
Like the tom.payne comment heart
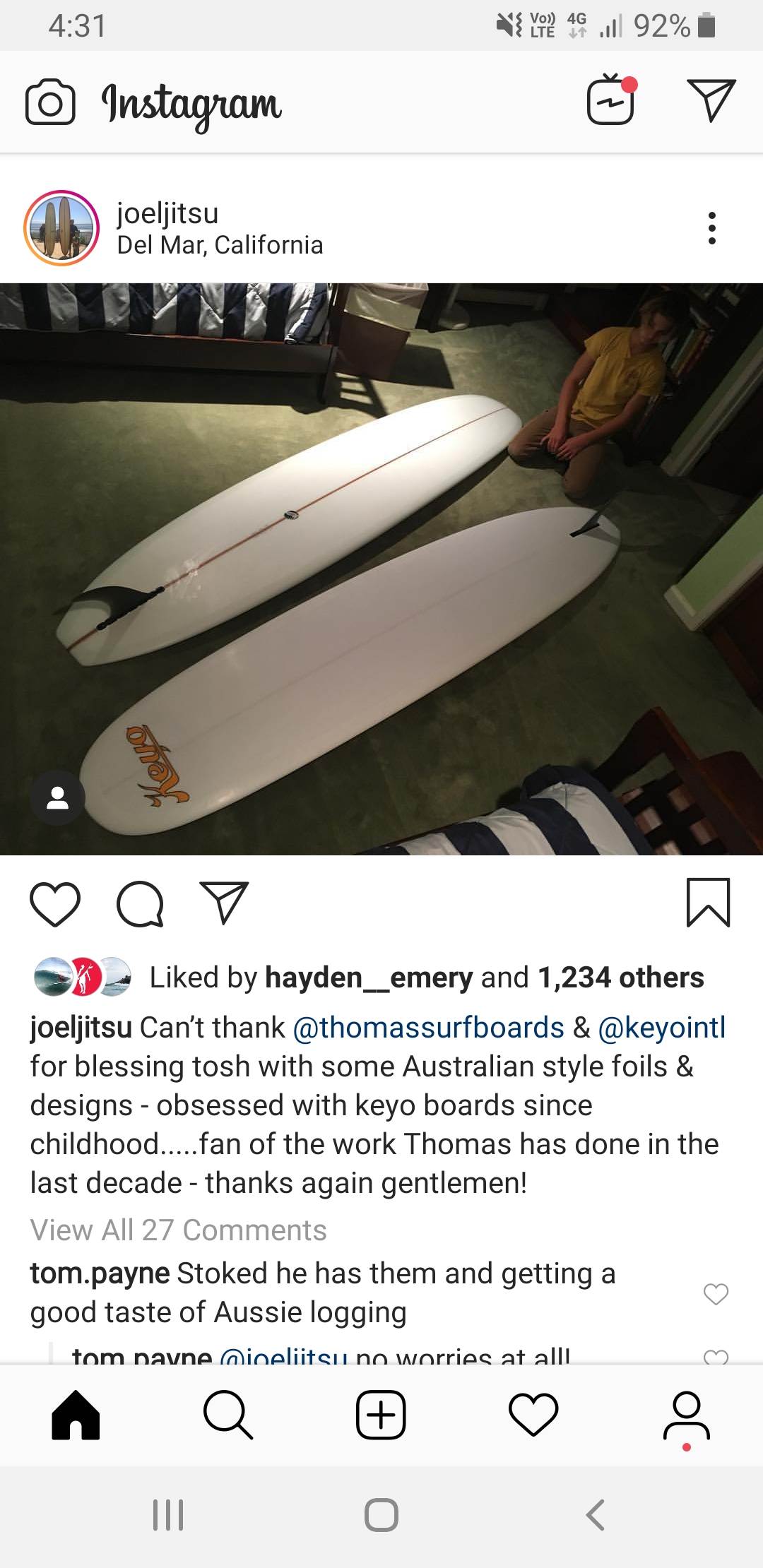[716, 1293]
